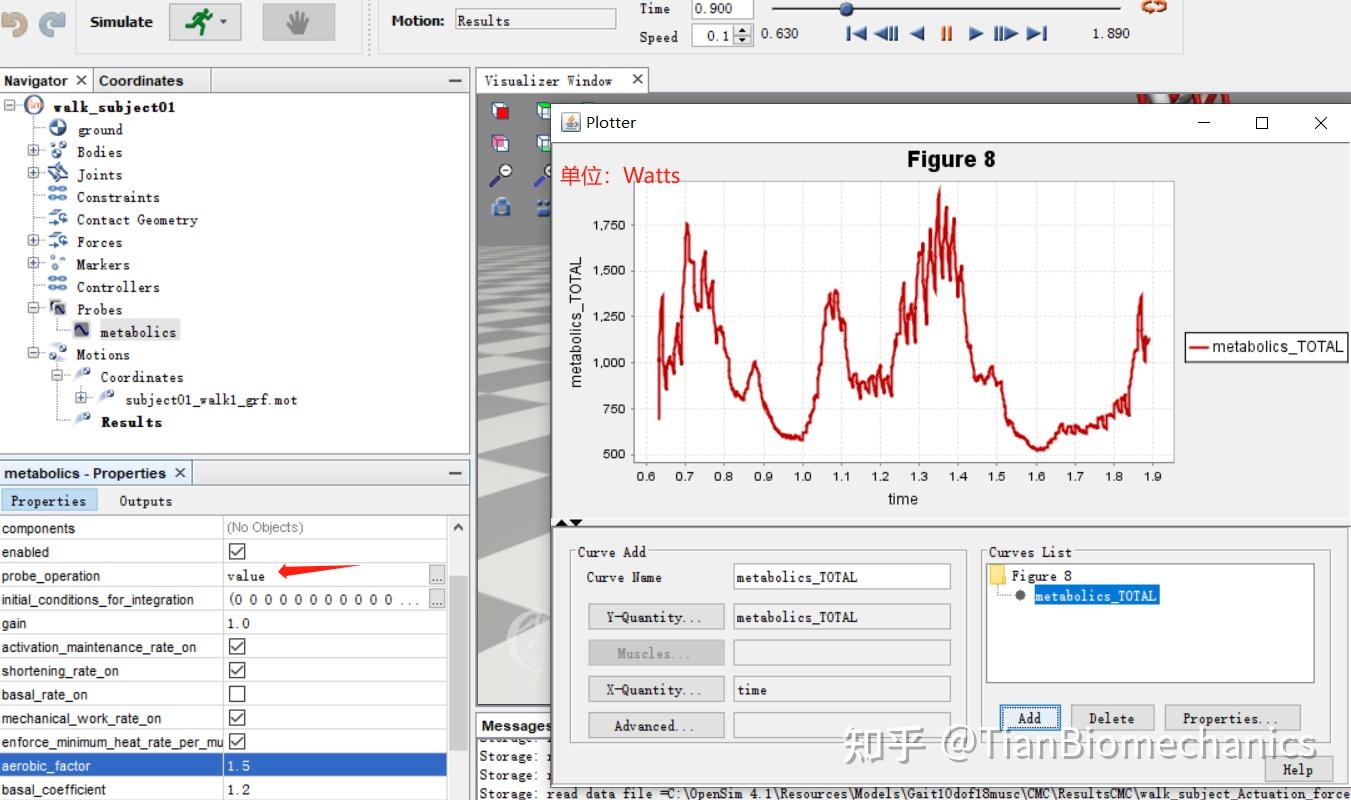Click the camera snapshot icon in Visualizer
1351x800 pixels.
[501, 207]
